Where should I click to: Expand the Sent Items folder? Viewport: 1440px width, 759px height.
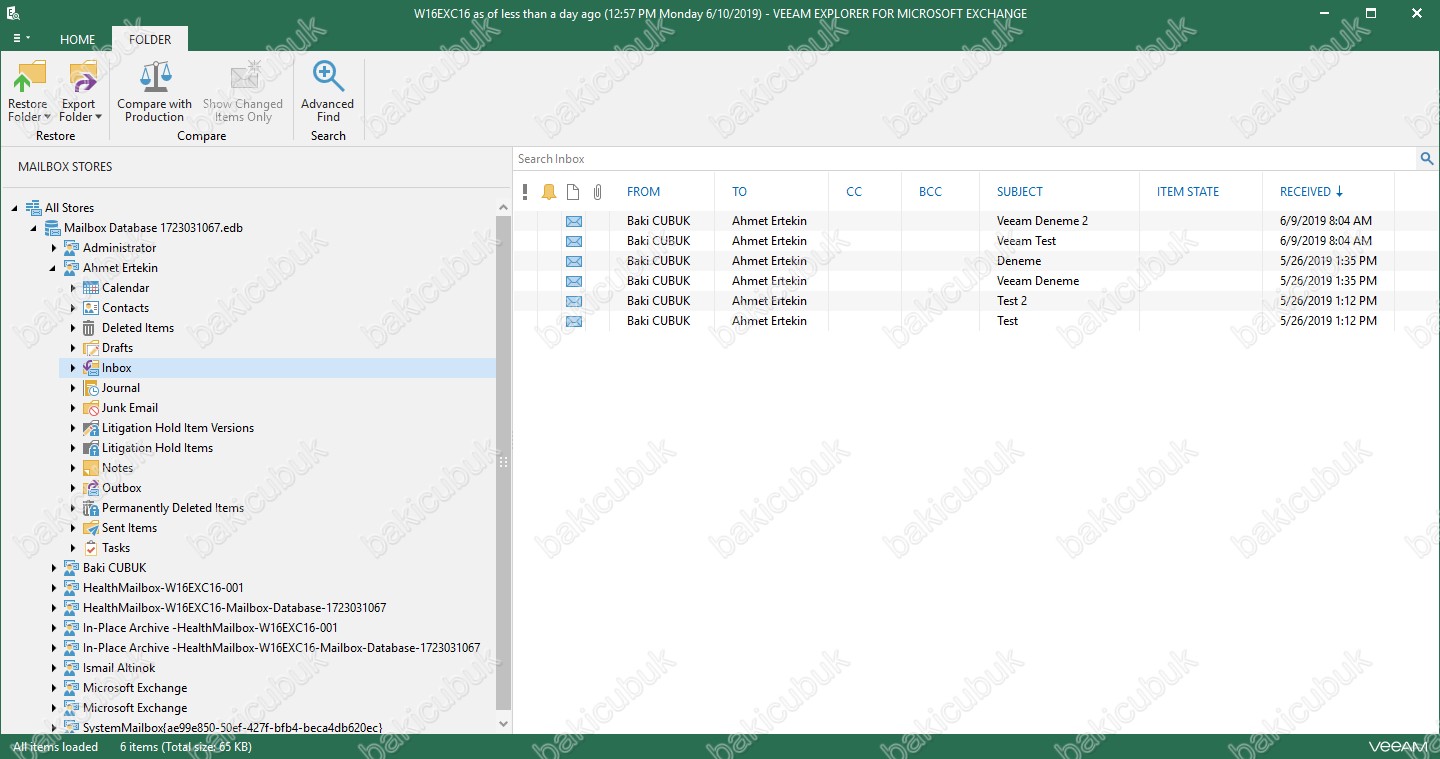(73, 528)
